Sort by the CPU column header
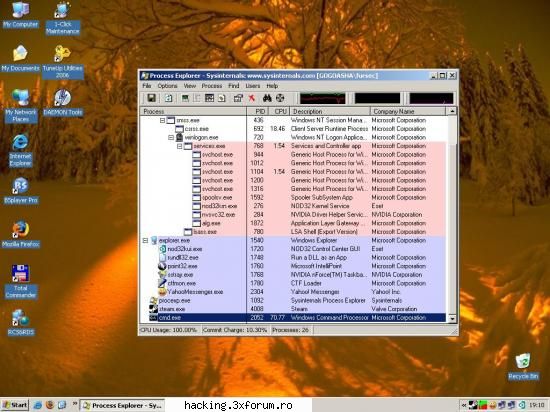The width and height of the screenshot is (550, 412). click(279, 111)
